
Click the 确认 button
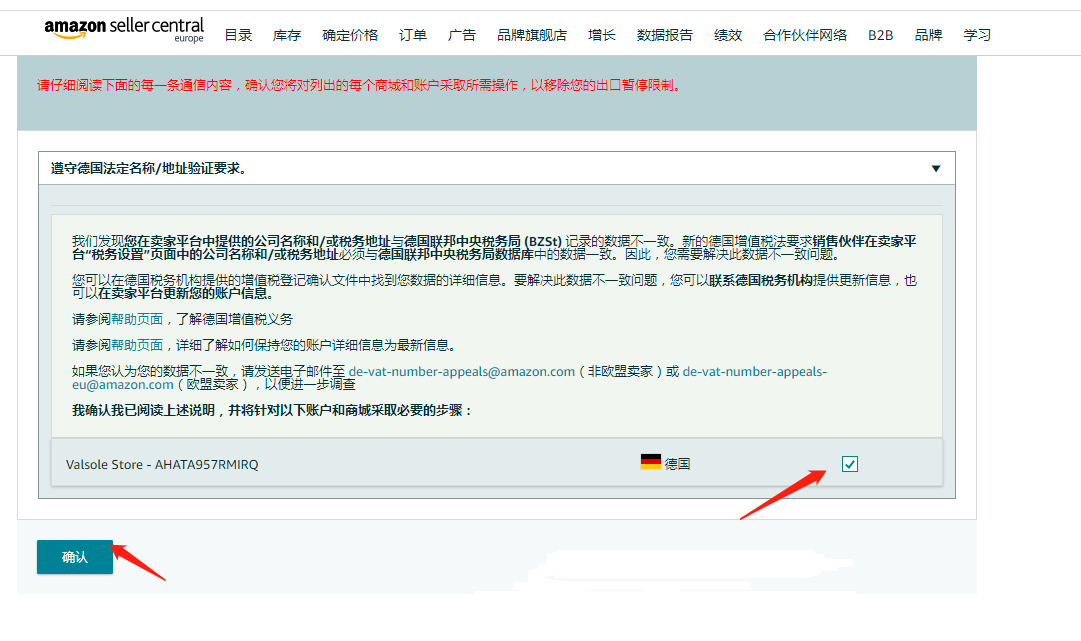74,557
